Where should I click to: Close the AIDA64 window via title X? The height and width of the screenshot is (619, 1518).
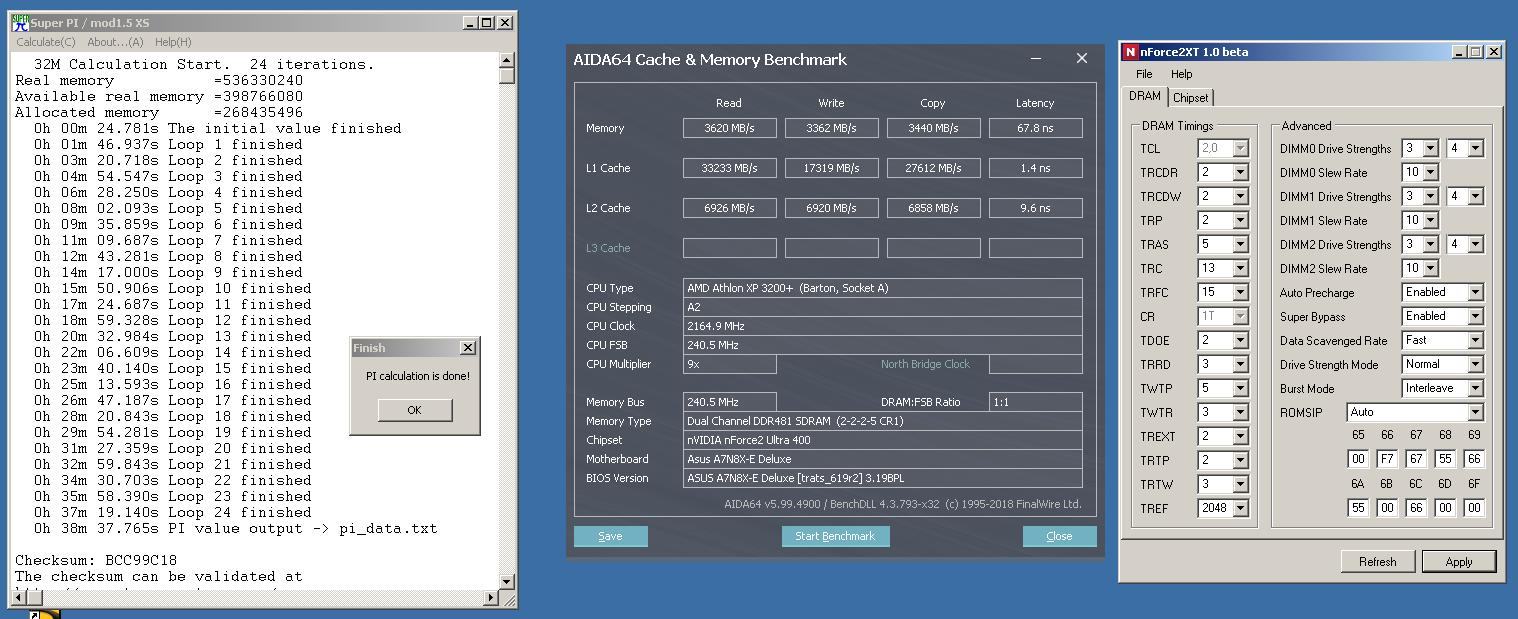click(x=1081, y=58)
